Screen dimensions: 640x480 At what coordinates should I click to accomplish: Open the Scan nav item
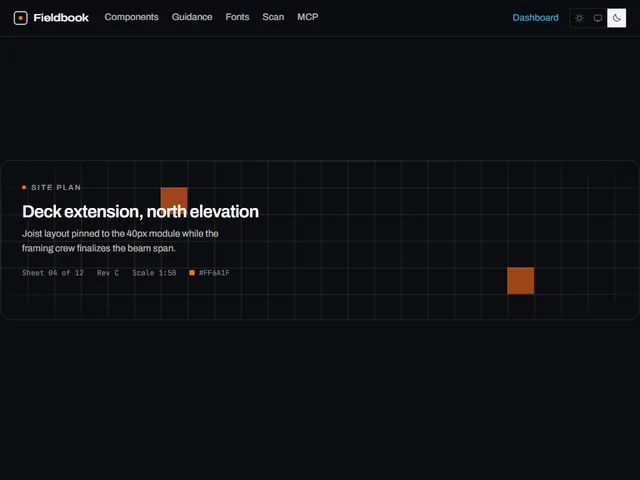(x=273, y=17)
